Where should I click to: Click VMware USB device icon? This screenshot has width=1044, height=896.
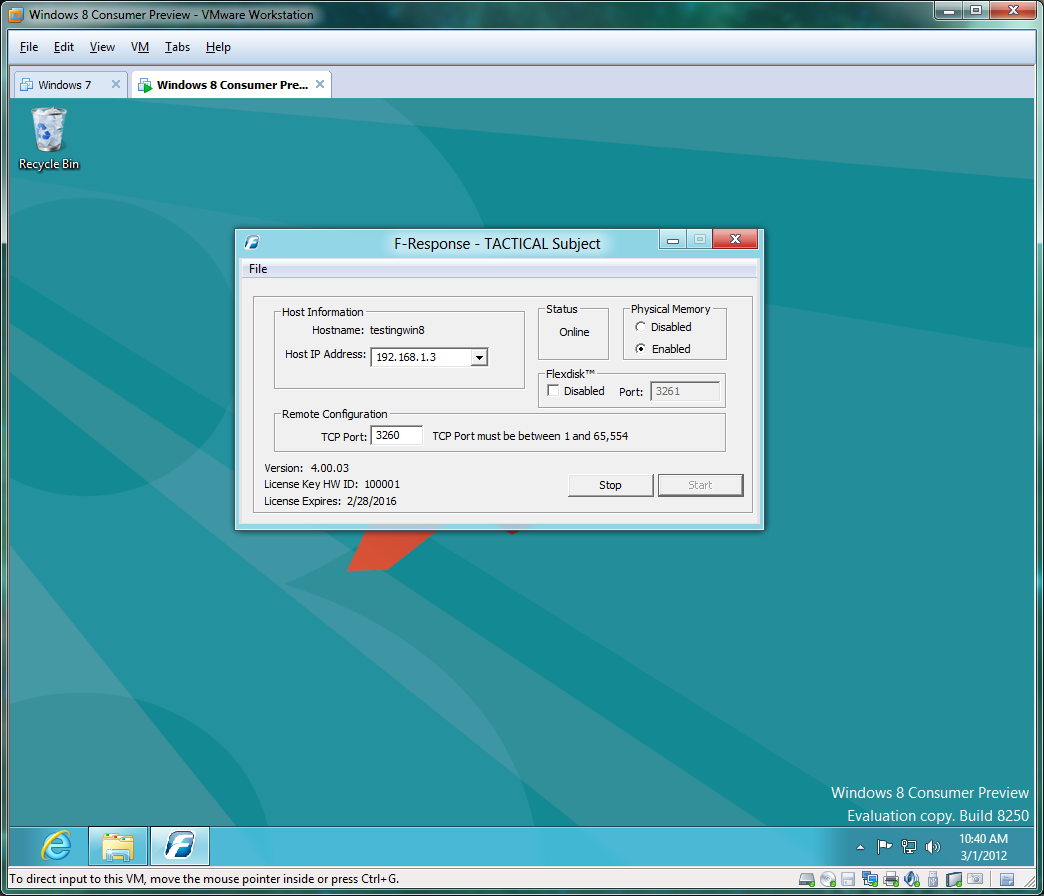tap(933, 879)
